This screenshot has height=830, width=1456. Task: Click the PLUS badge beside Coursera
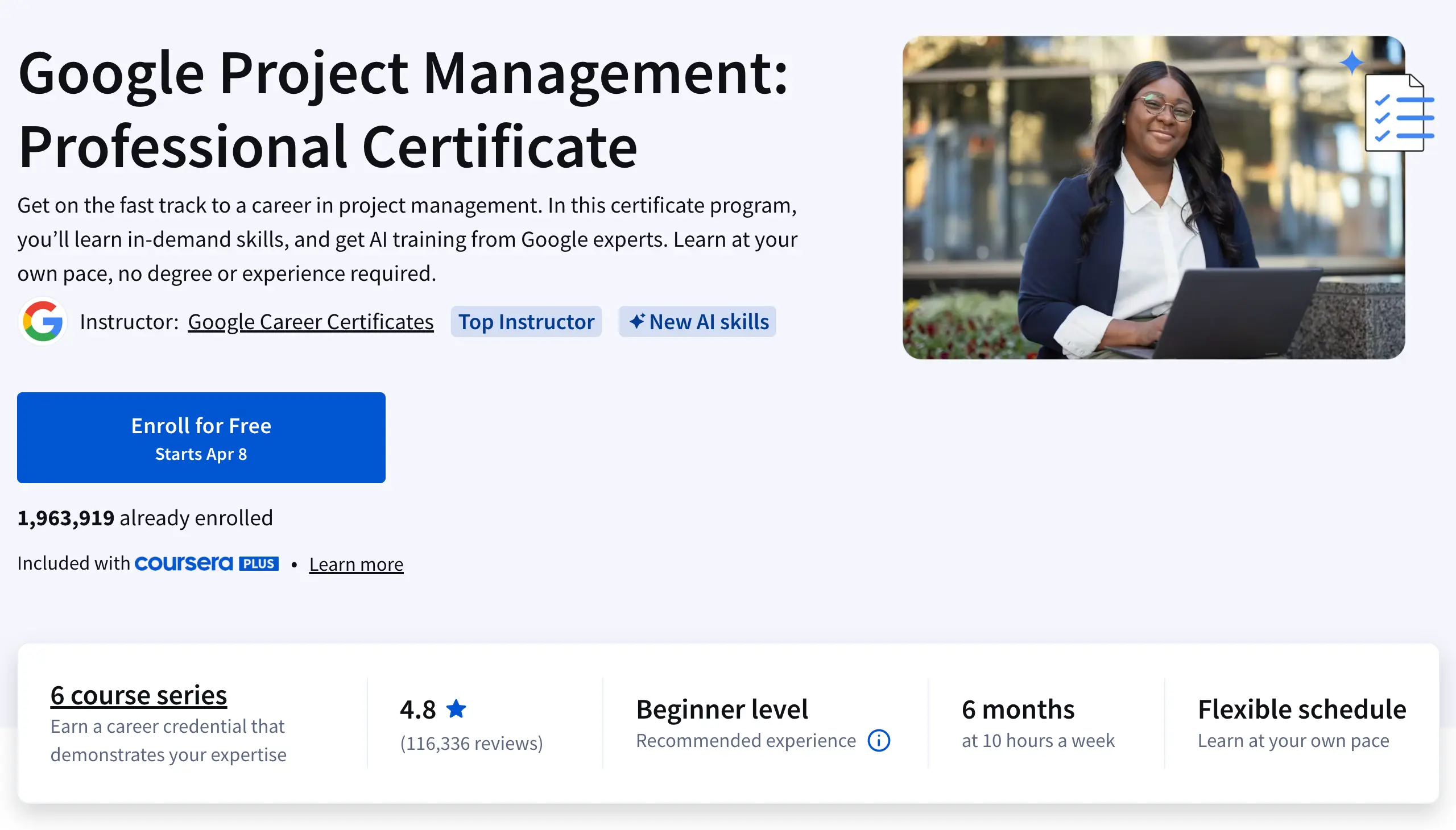(259, 564)
